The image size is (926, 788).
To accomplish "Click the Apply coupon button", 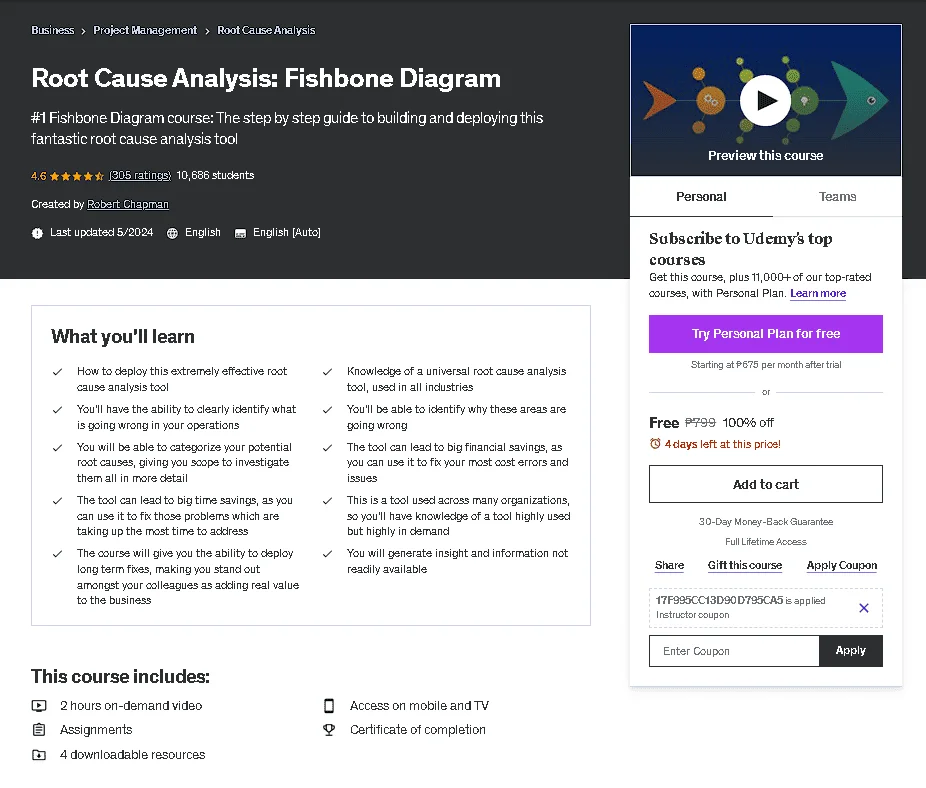I will [850, 651].
